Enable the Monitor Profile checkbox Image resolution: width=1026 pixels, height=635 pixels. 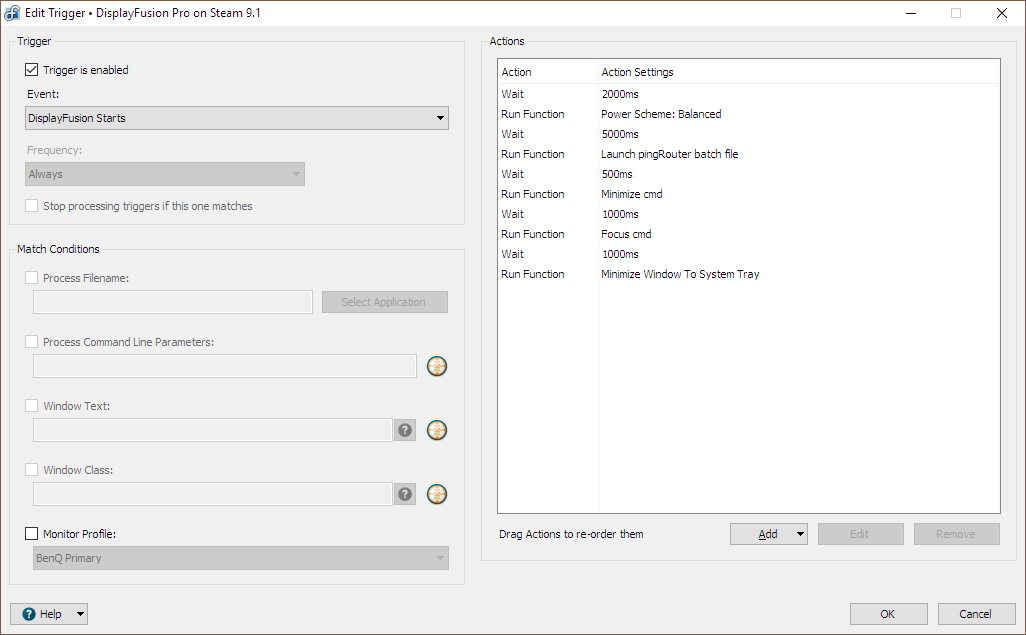click(31, 534)
